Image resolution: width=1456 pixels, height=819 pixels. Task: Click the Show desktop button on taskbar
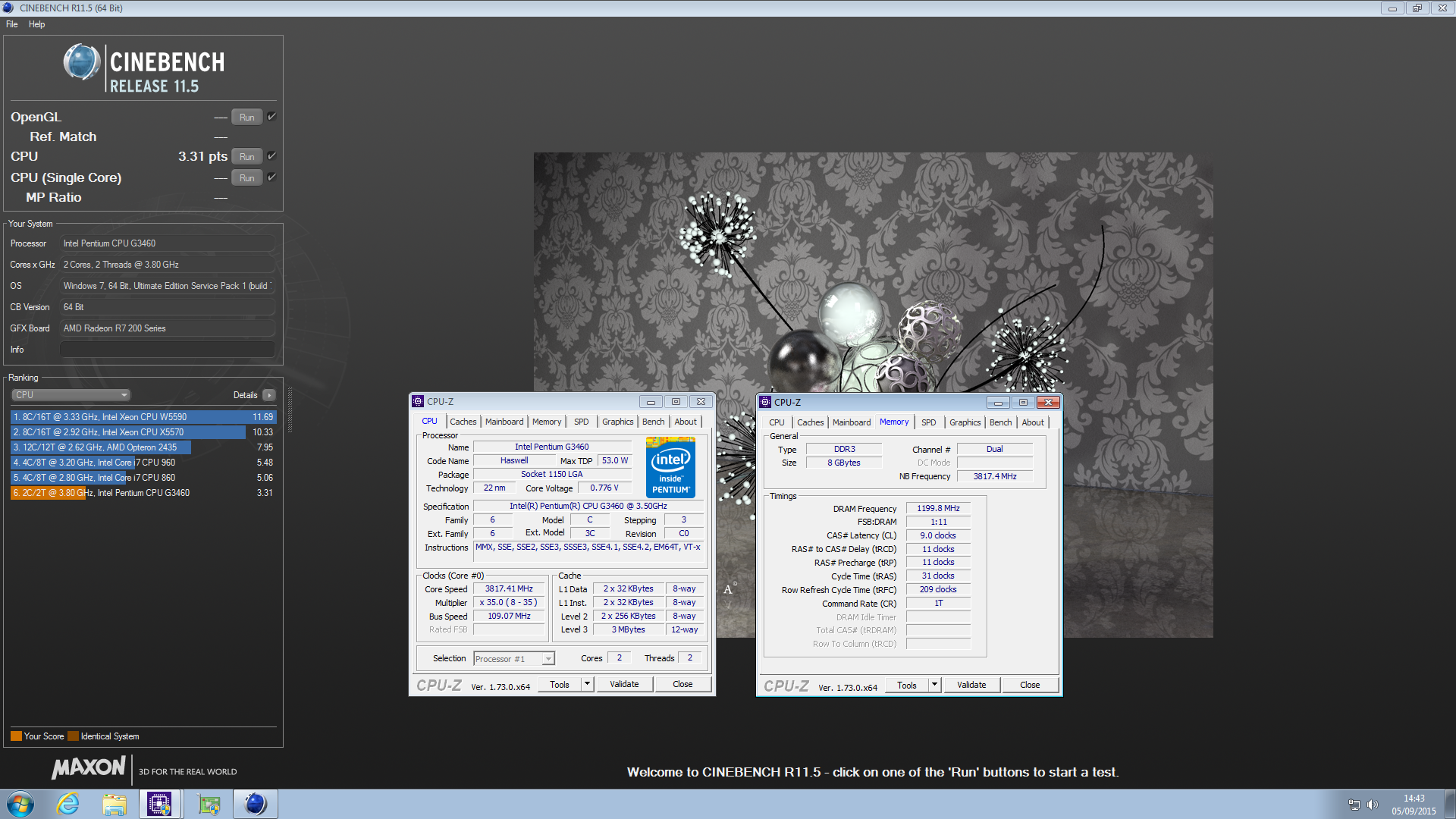[1450, 804]
